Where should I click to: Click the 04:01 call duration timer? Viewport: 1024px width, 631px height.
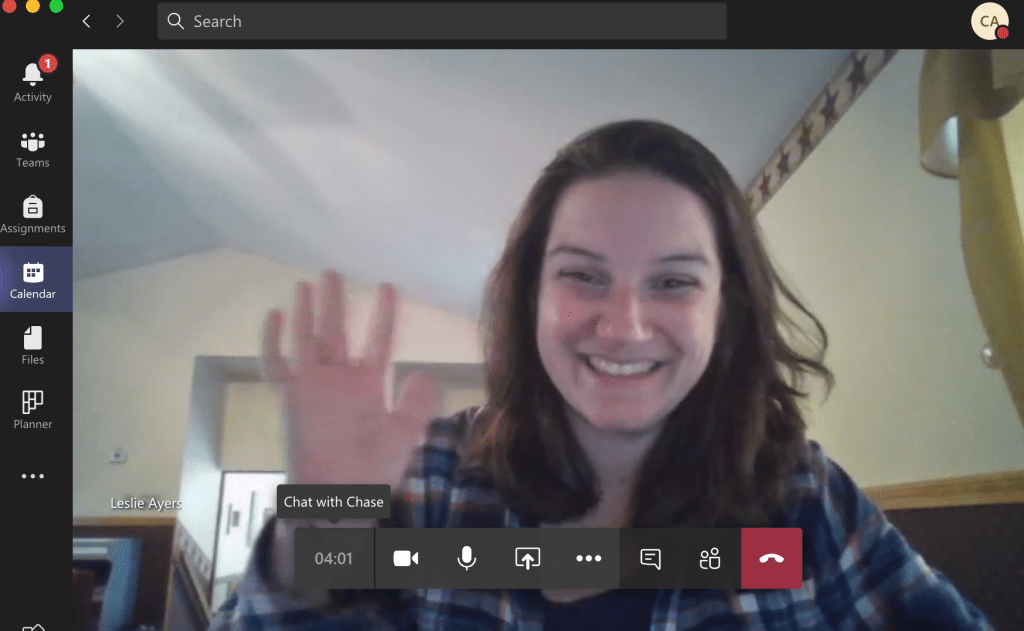[x=334, y=559]
